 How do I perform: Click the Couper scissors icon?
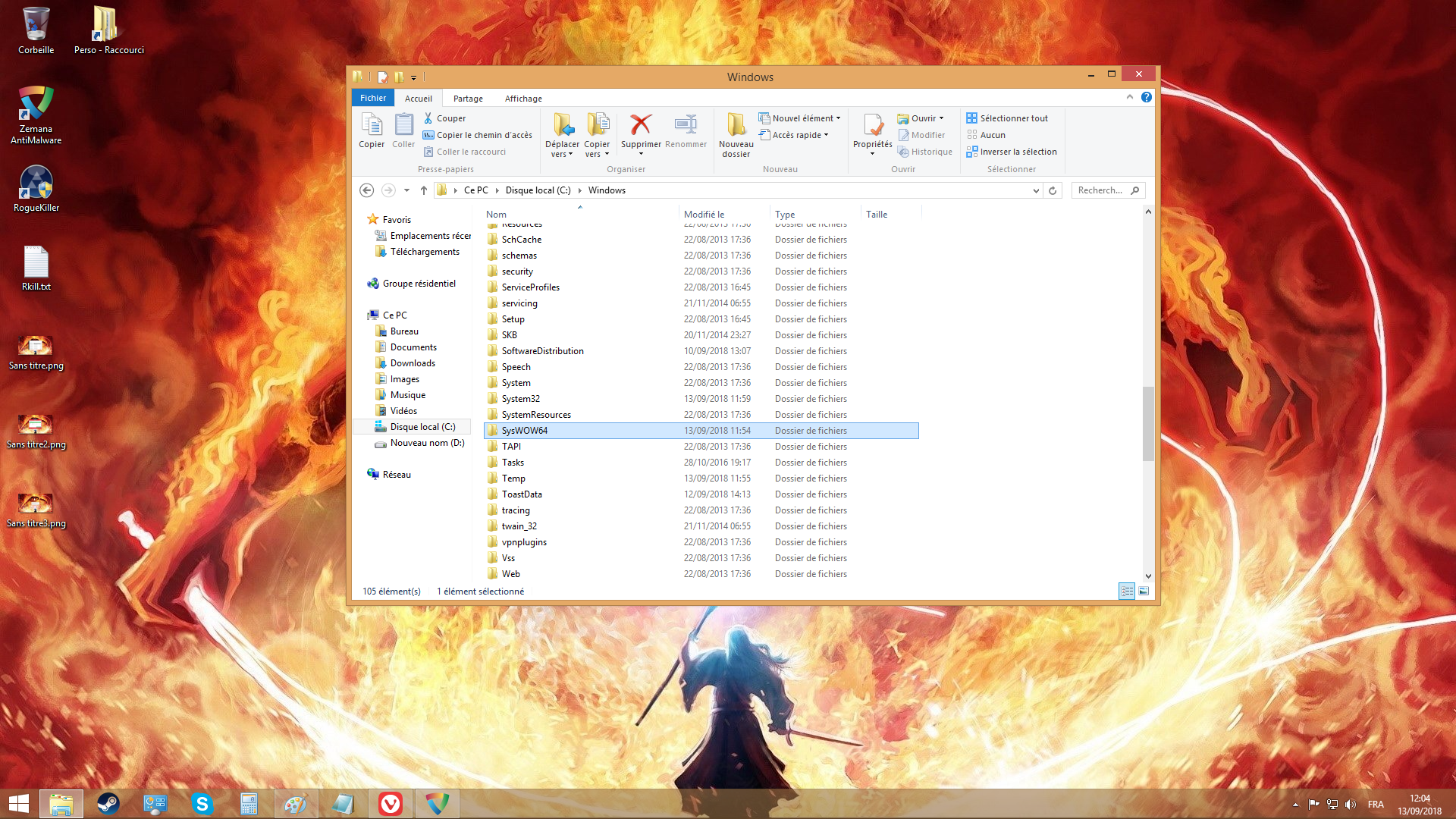[428, 118]
